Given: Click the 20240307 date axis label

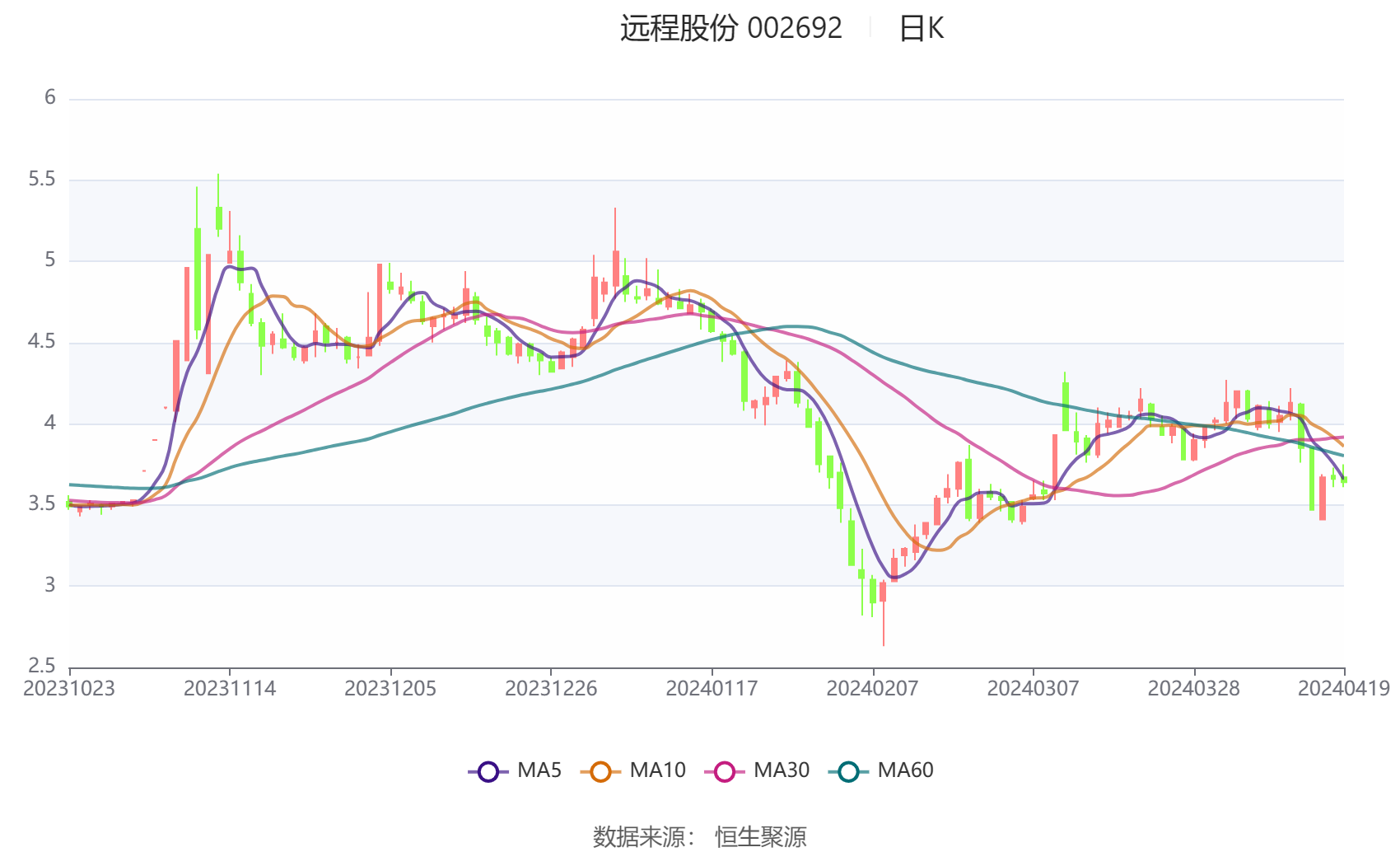Looking at the screenshot, I should (1033, 689).
